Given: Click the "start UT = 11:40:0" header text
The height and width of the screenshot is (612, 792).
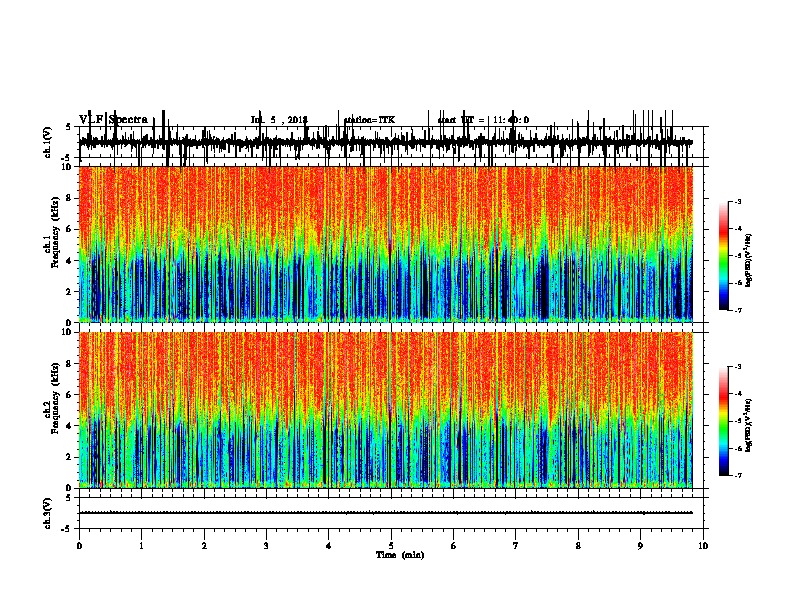Looking at the screenshot, I should [483, 120].
